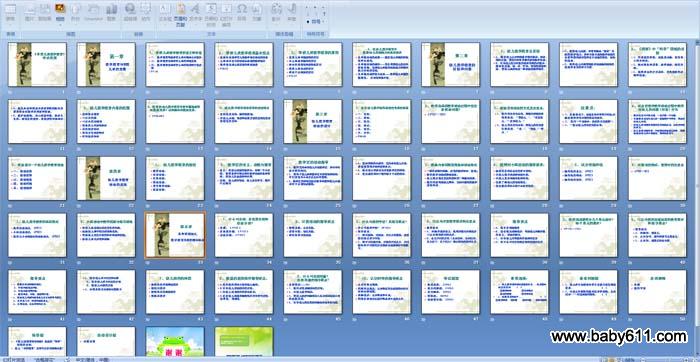Click the Chart (图表) icon

pos(112,12)
